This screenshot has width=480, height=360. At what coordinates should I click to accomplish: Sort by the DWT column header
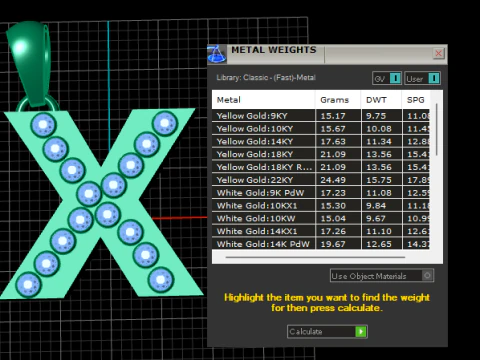pos(381,100)
